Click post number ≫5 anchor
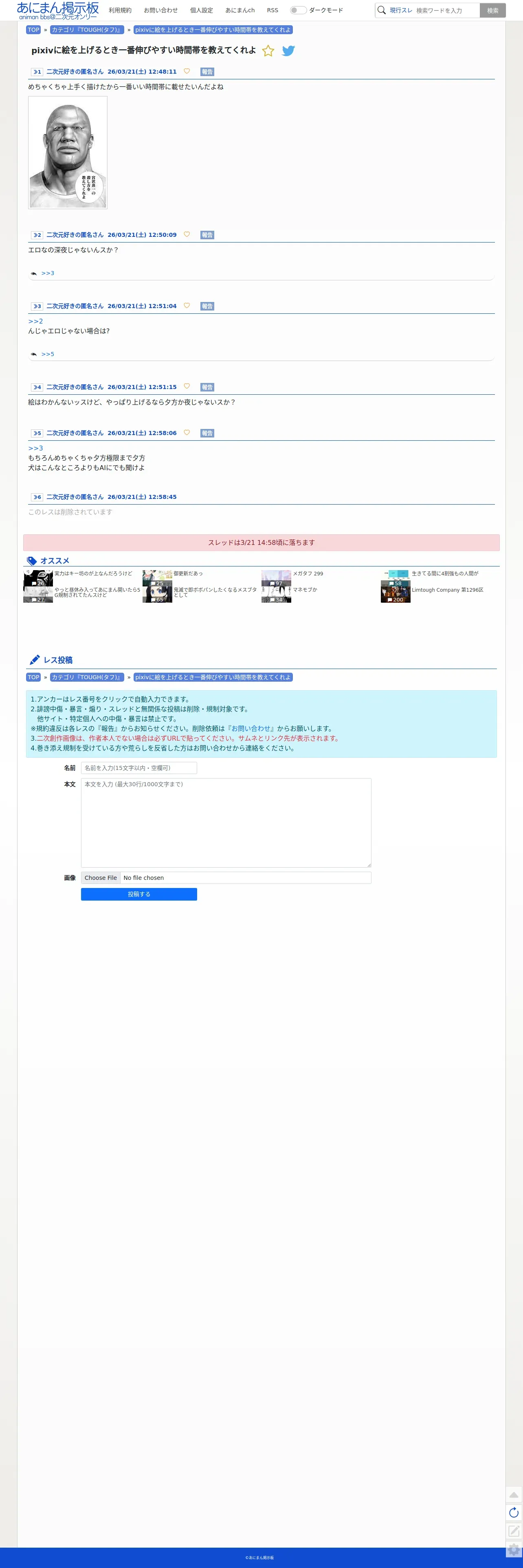The image size is (523, 1568). [x=37, y=433]
